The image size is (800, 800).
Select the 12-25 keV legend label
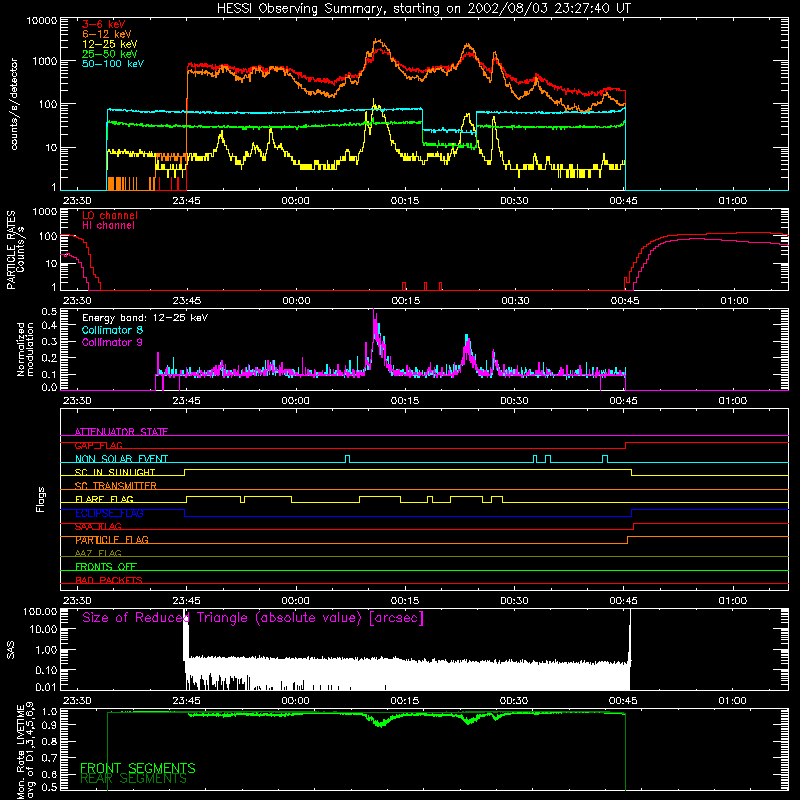click(x=110, y=44)
